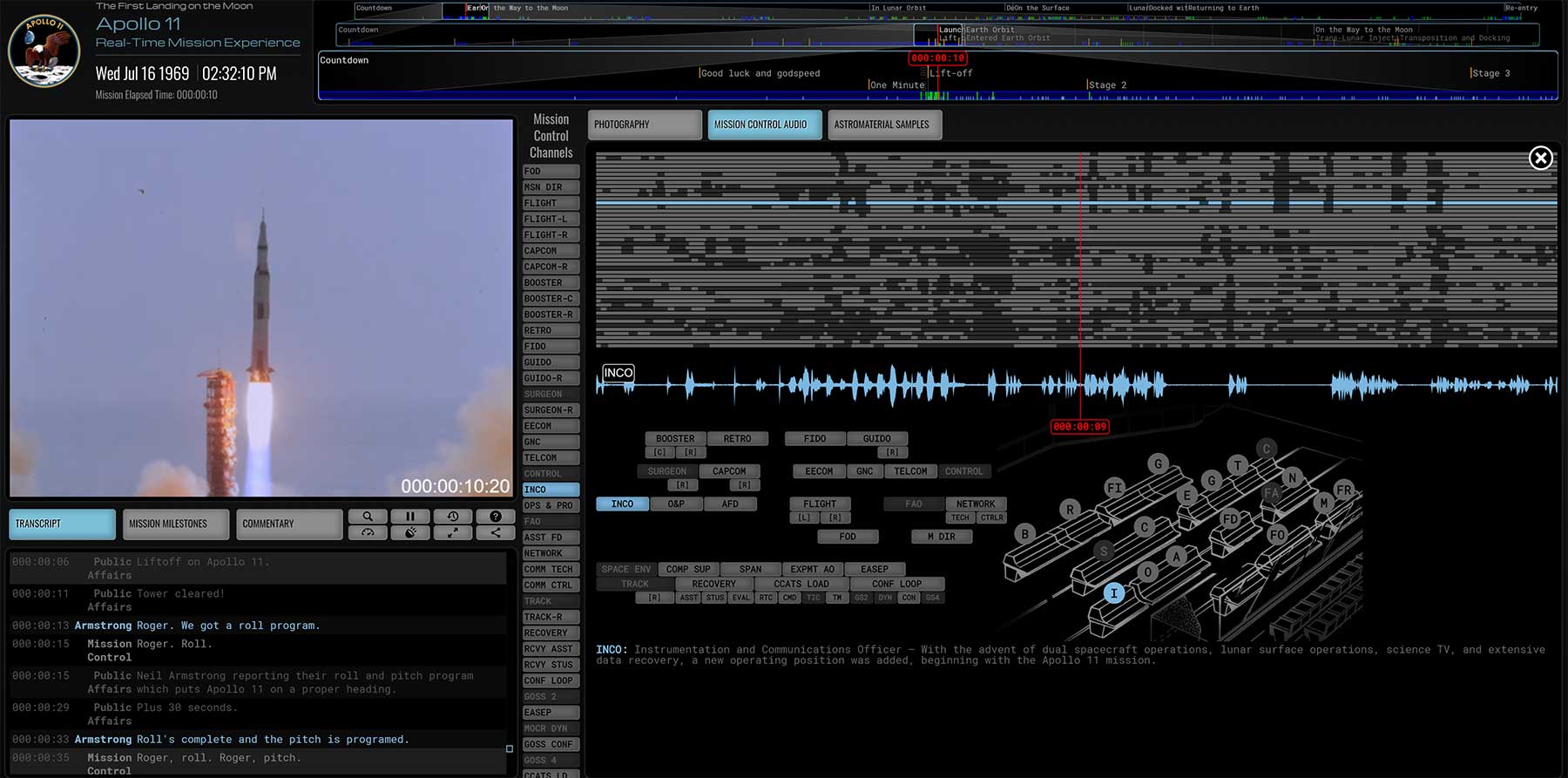This screenshot has height=778, width=1568.
Task: Select the EECOM channel in the channel list
Action: [x=550, y=426]
